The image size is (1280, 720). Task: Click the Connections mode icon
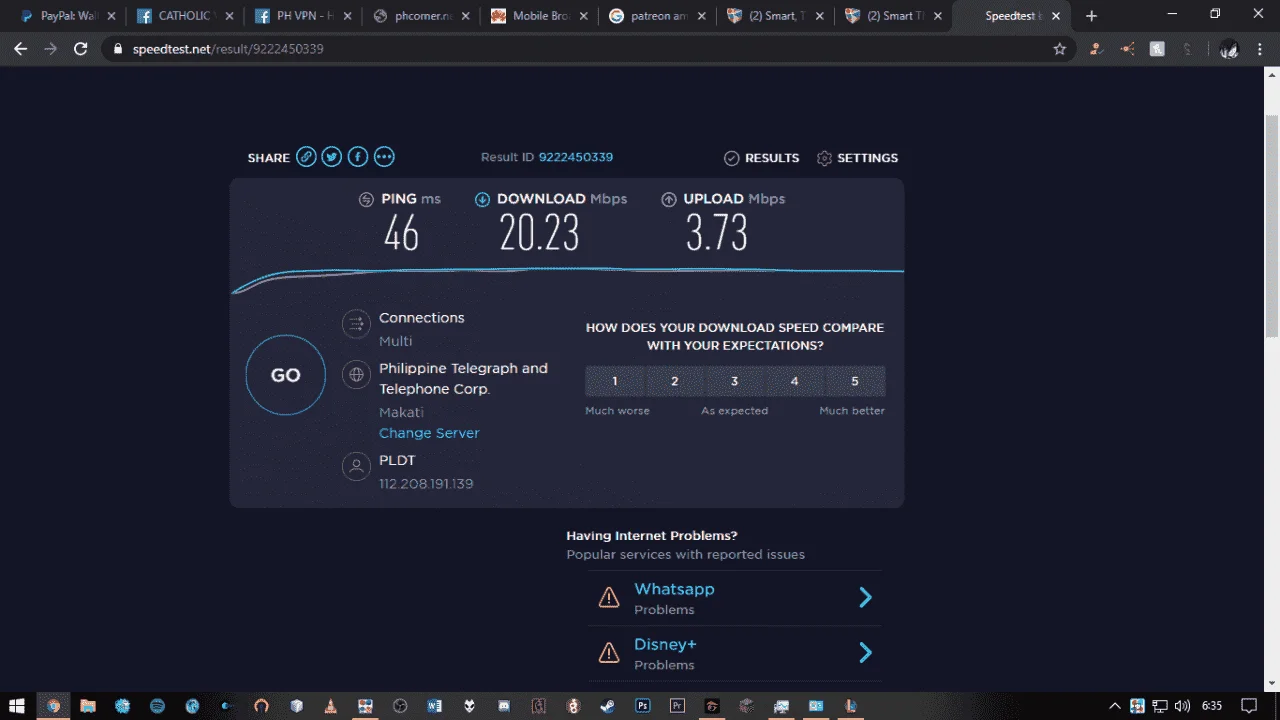tap(356, 324)
